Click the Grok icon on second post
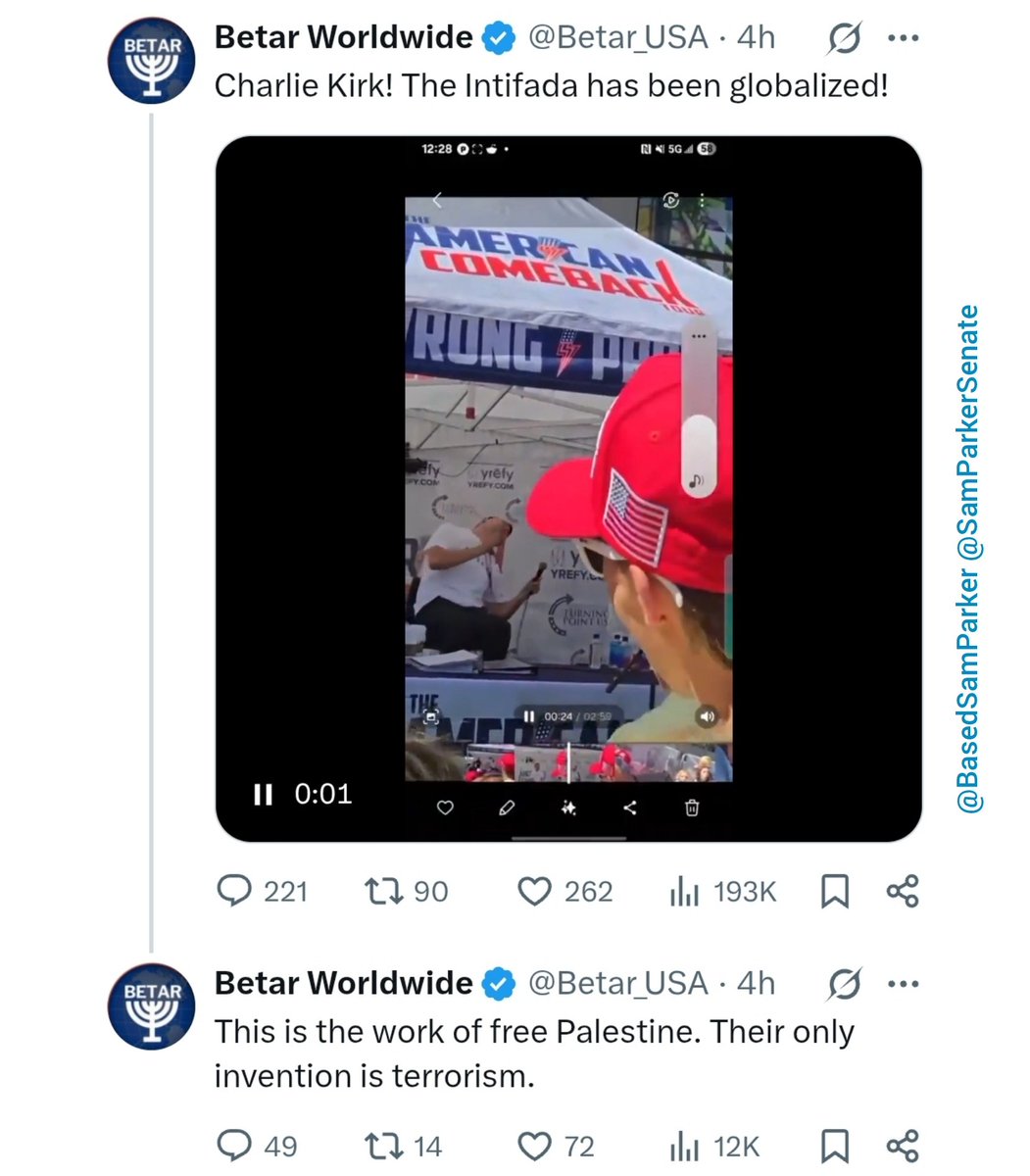 point(844,984)
